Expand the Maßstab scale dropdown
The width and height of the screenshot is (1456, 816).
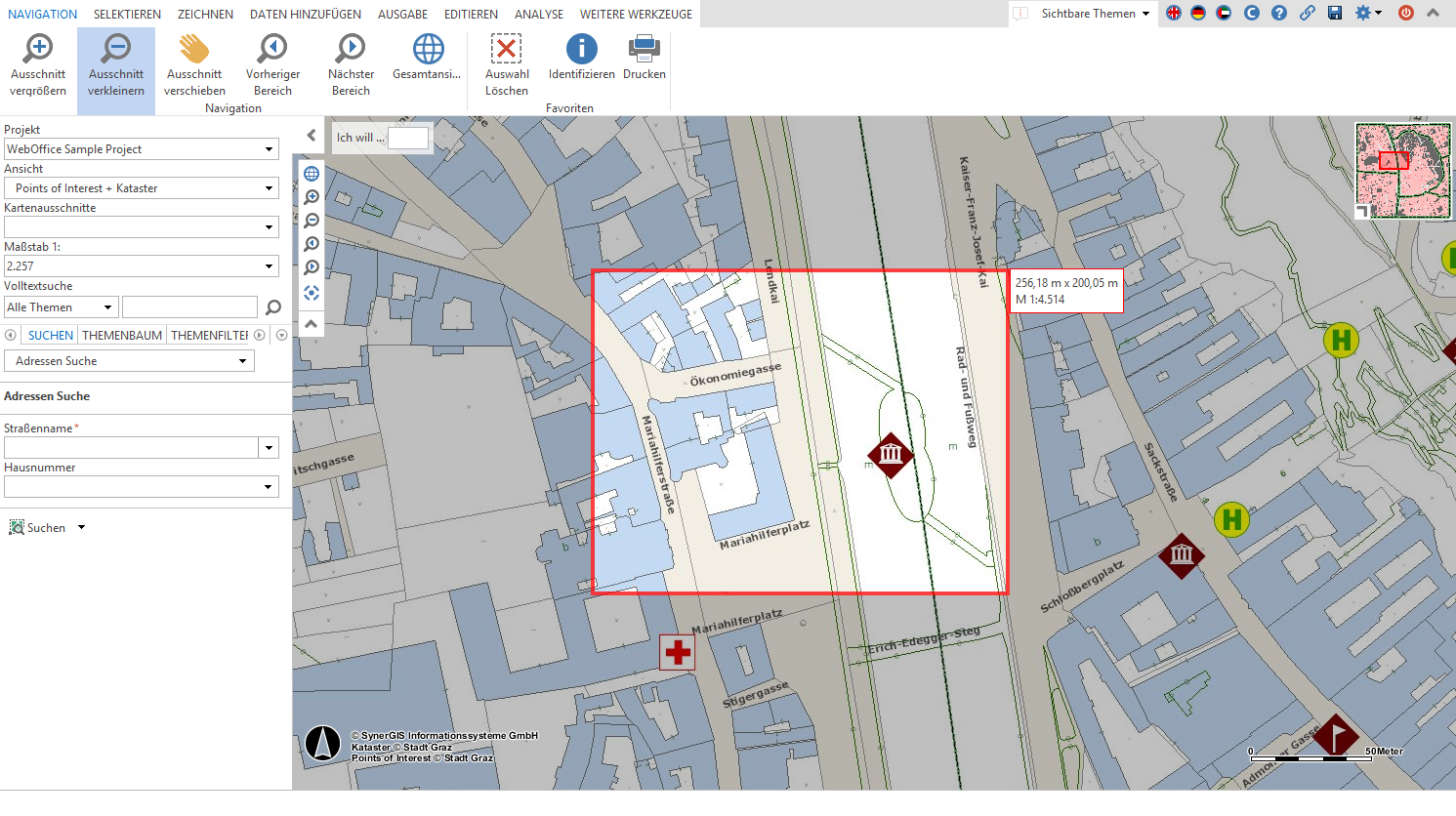pyautogui.click(x=269, y=266)
